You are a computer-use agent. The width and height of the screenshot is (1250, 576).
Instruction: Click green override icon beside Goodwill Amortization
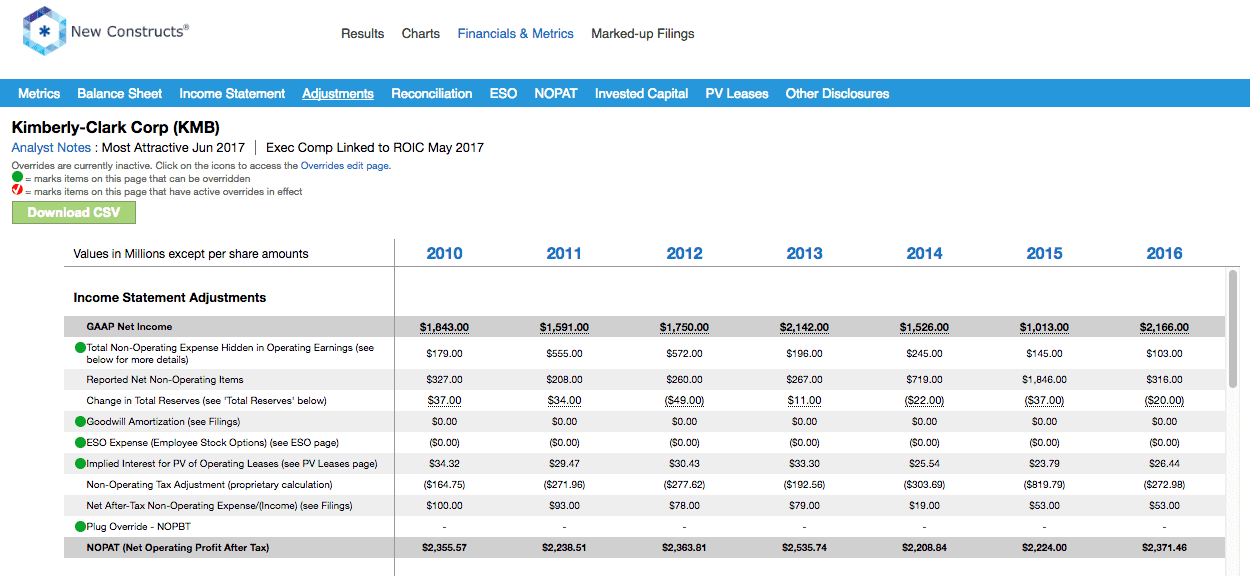pos(80,422)
